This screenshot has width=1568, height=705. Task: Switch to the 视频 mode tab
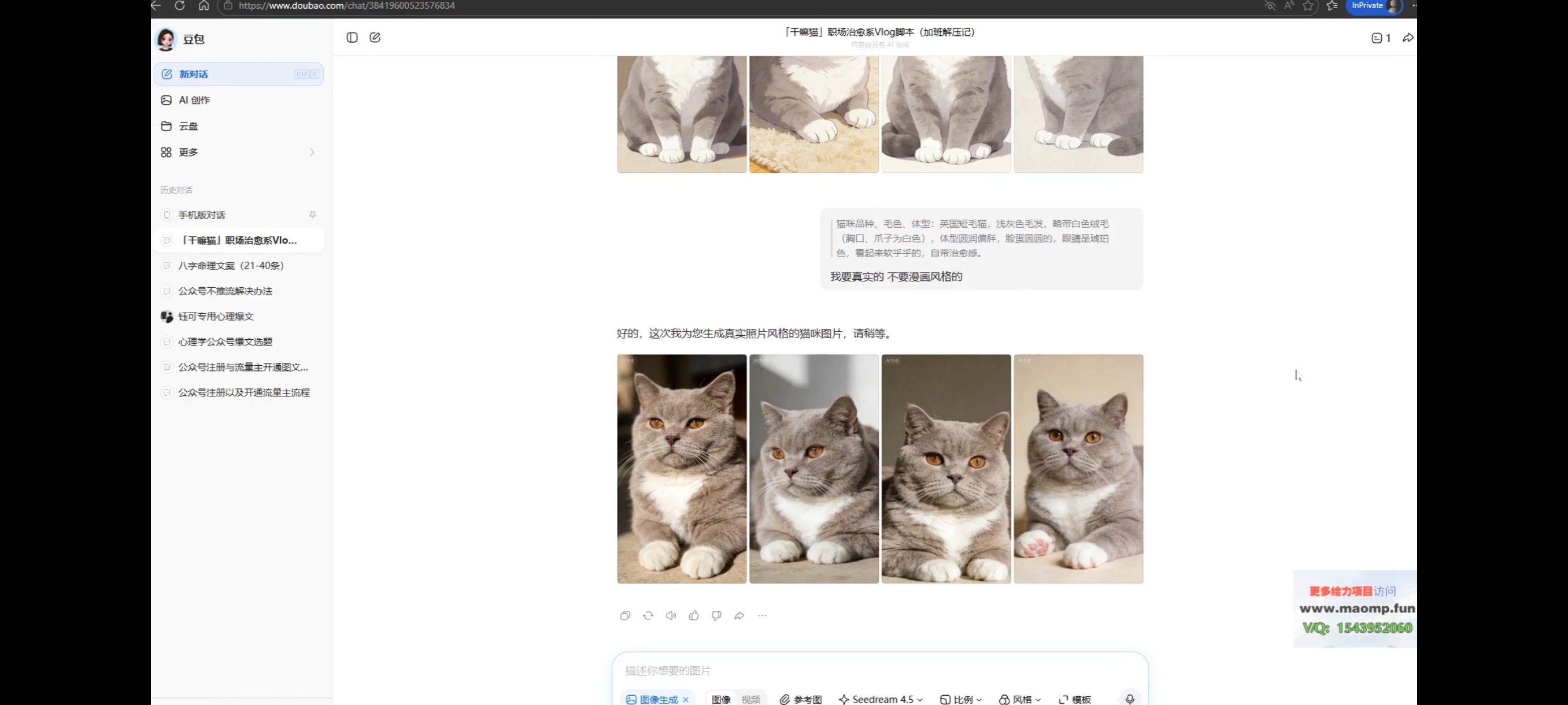click(x=750, y=700)
